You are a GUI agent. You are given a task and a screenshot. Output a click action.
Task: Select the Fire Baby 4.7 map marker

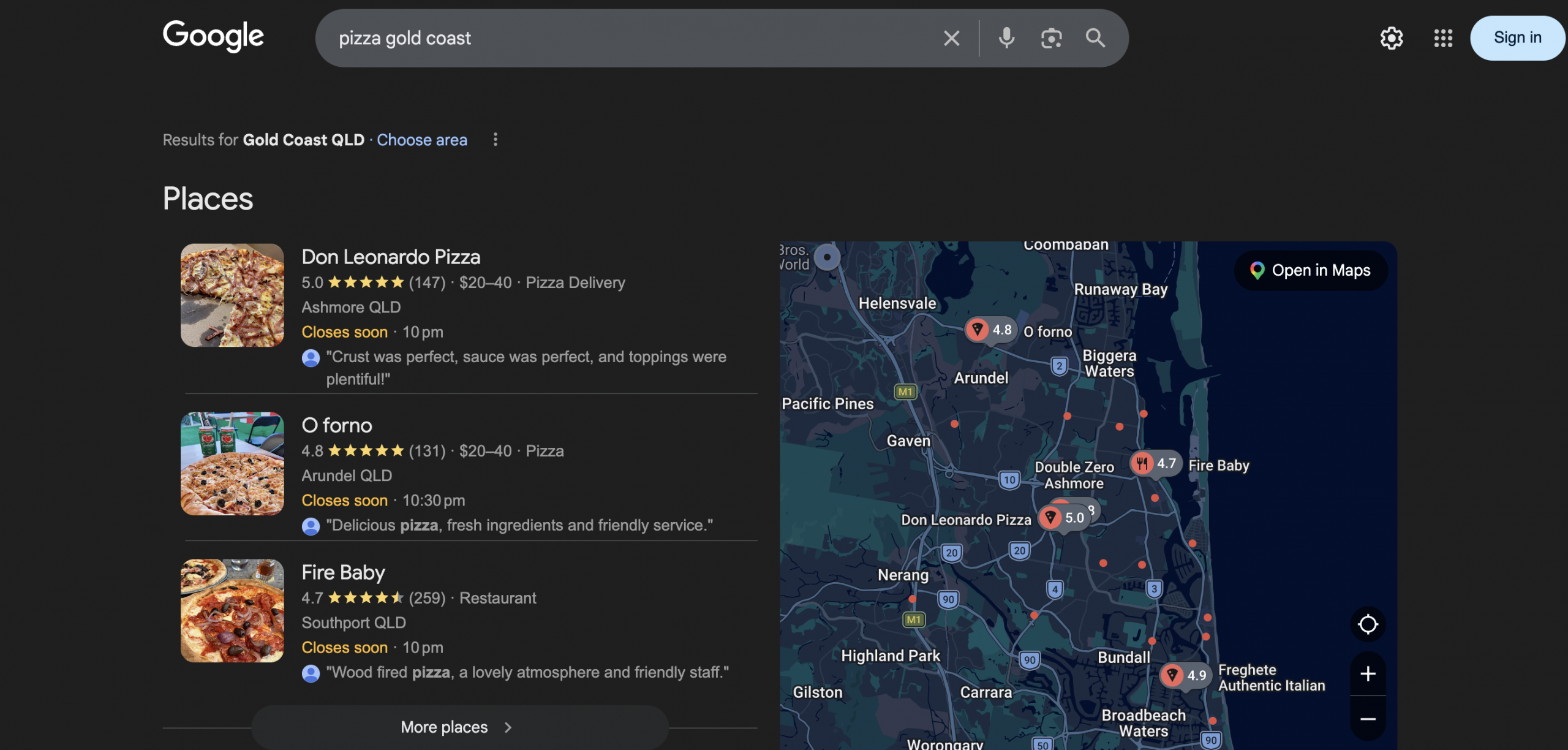point(1155,463)
